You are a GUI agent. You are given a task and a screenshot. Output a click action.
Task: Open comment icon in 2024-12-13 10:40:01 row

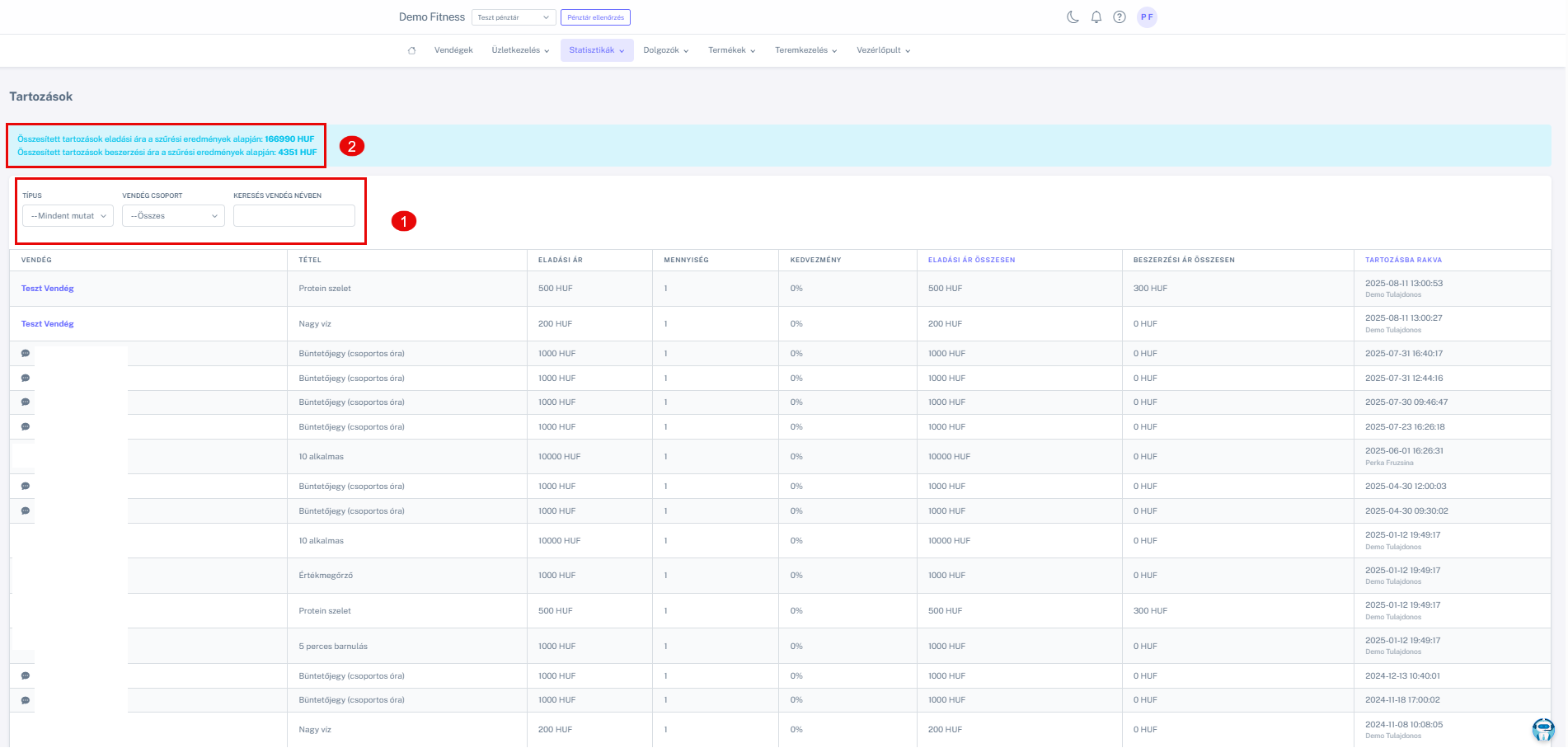tap(26, 675)
